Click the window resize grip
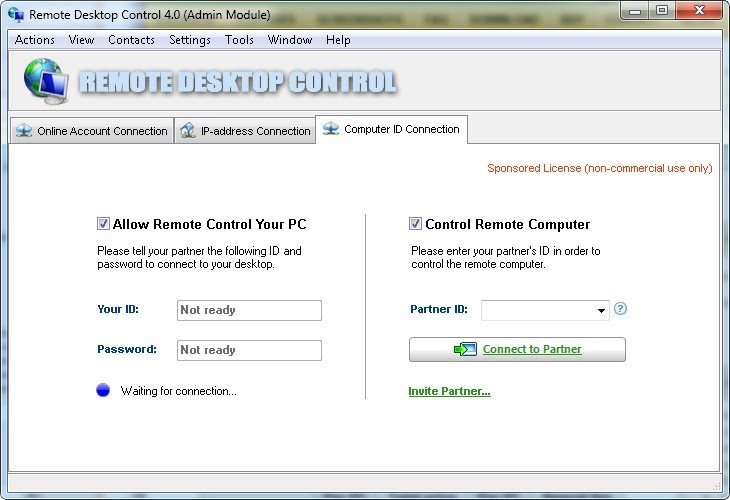 [716, 486]
